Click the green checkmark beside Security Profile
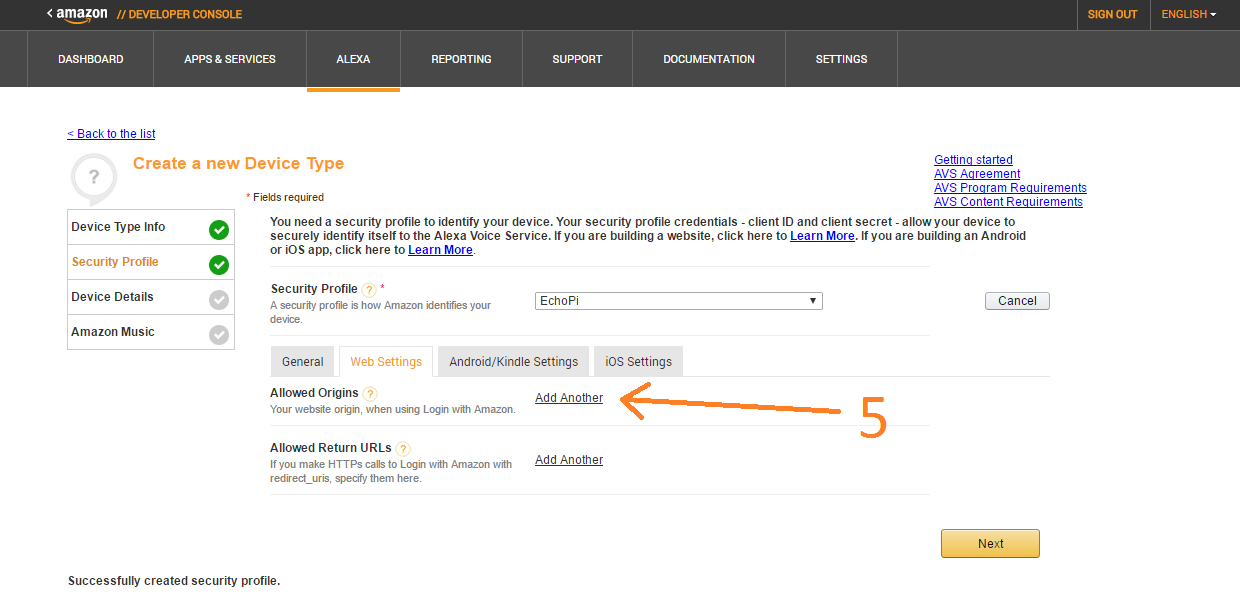The width and height of the screenshot is (1240, 610). pos(219,262)
